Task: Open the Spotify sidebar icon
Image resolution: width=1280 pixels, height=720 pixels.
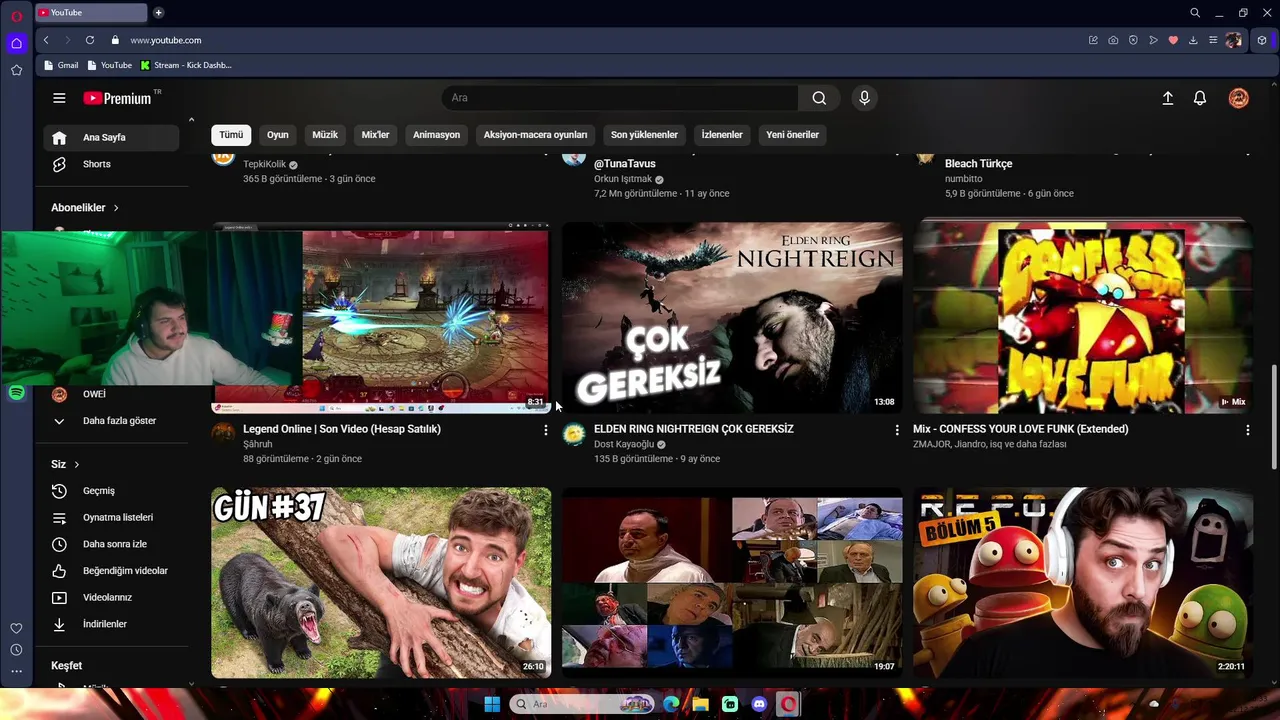Action: pos(16,393)
